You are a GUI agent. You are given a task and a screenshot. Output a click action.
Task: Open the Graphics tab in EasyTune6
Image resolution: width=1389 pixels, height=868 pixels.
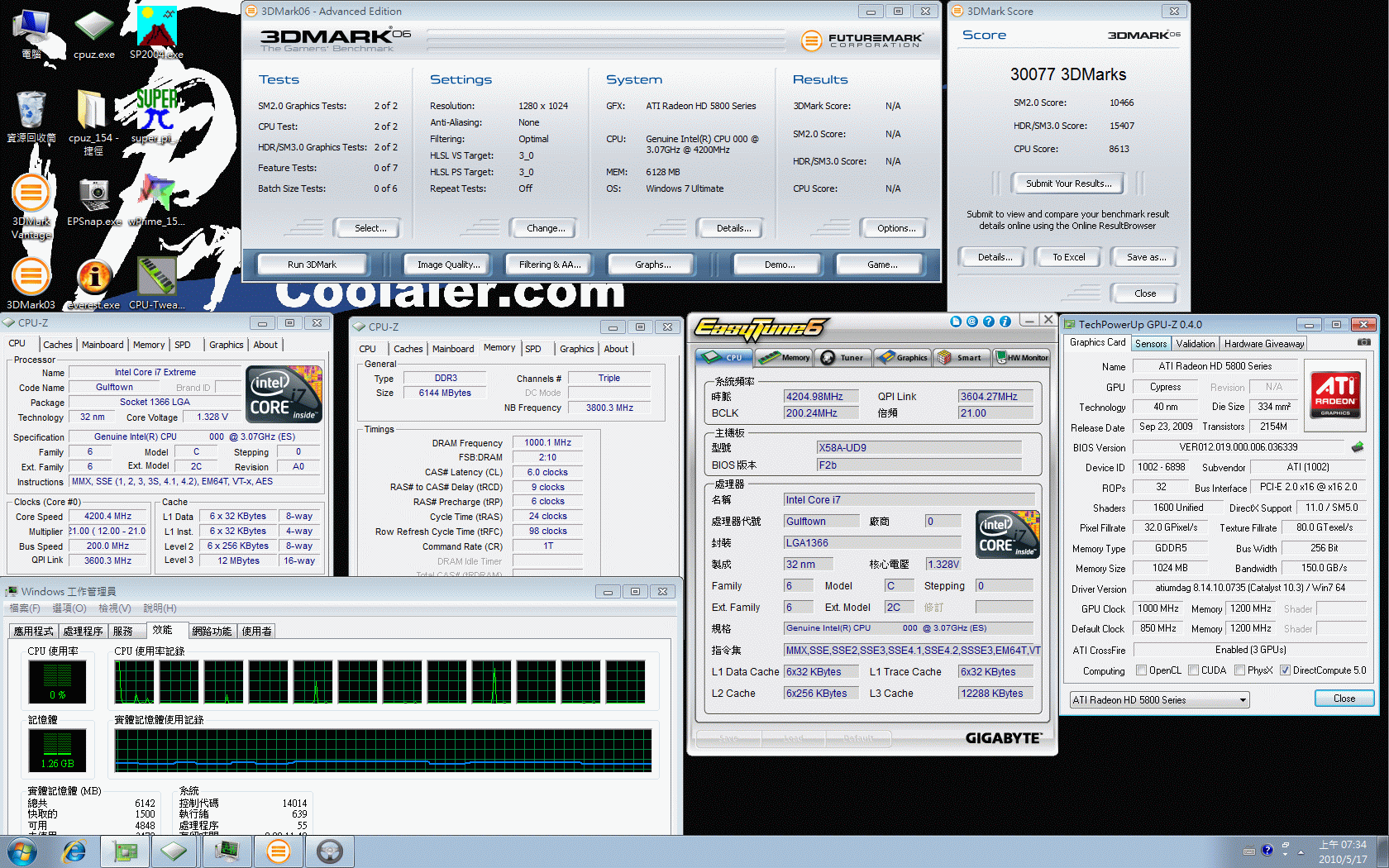click(902, 357)
